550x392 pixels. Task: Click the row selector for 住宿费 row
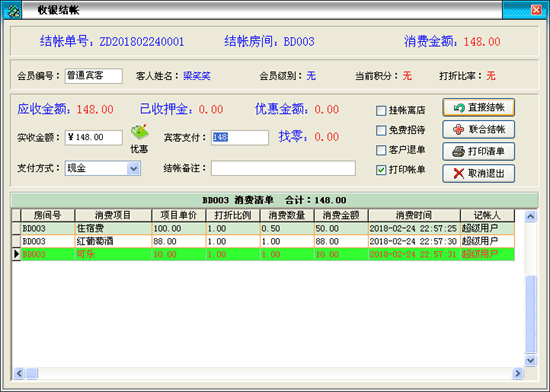(x=16, y=229)
